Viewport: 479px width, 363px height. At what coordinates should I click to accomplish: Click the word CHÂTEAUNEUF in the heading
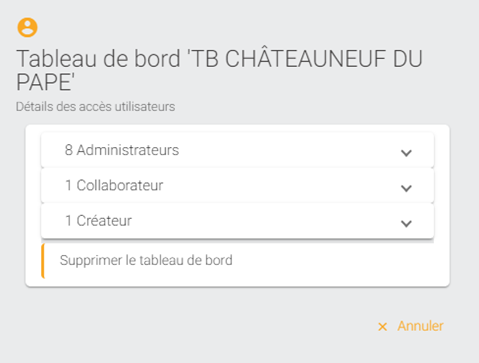(303, 59)
